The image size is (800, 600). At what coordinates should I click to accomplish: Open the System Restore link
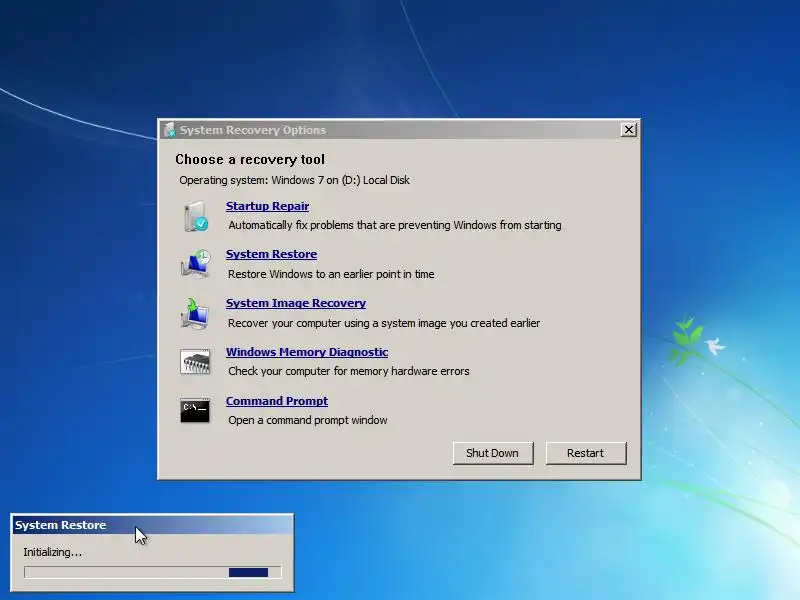click(x=271, y=254)
